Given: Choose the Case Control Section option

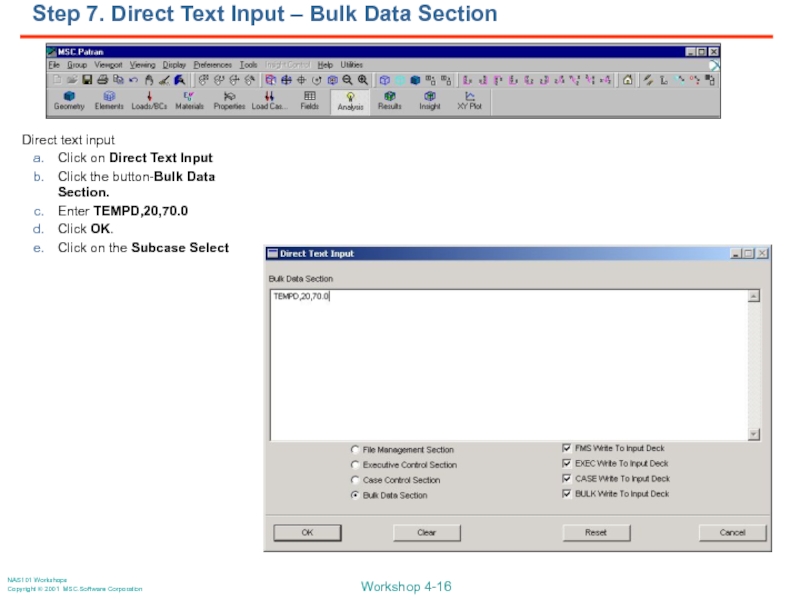Looking at the screenshot, I should pyautogui.click(x=355, y=480).
